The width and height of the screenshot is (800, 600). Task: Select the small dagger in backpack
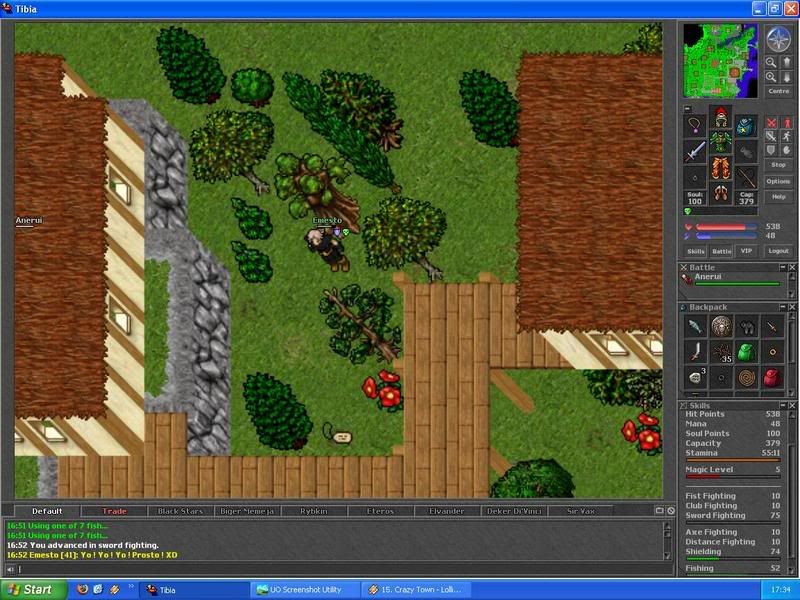(772, 327)
